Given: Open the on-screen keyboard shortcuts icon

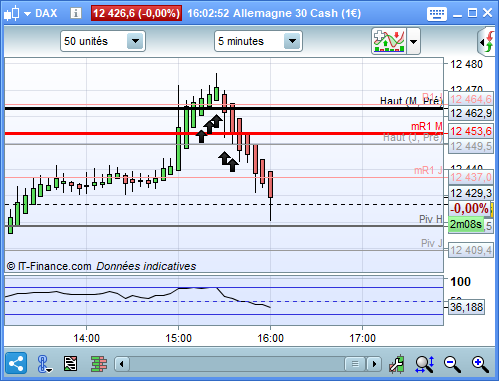Looking at the screenshot, I should pos(437,13).
